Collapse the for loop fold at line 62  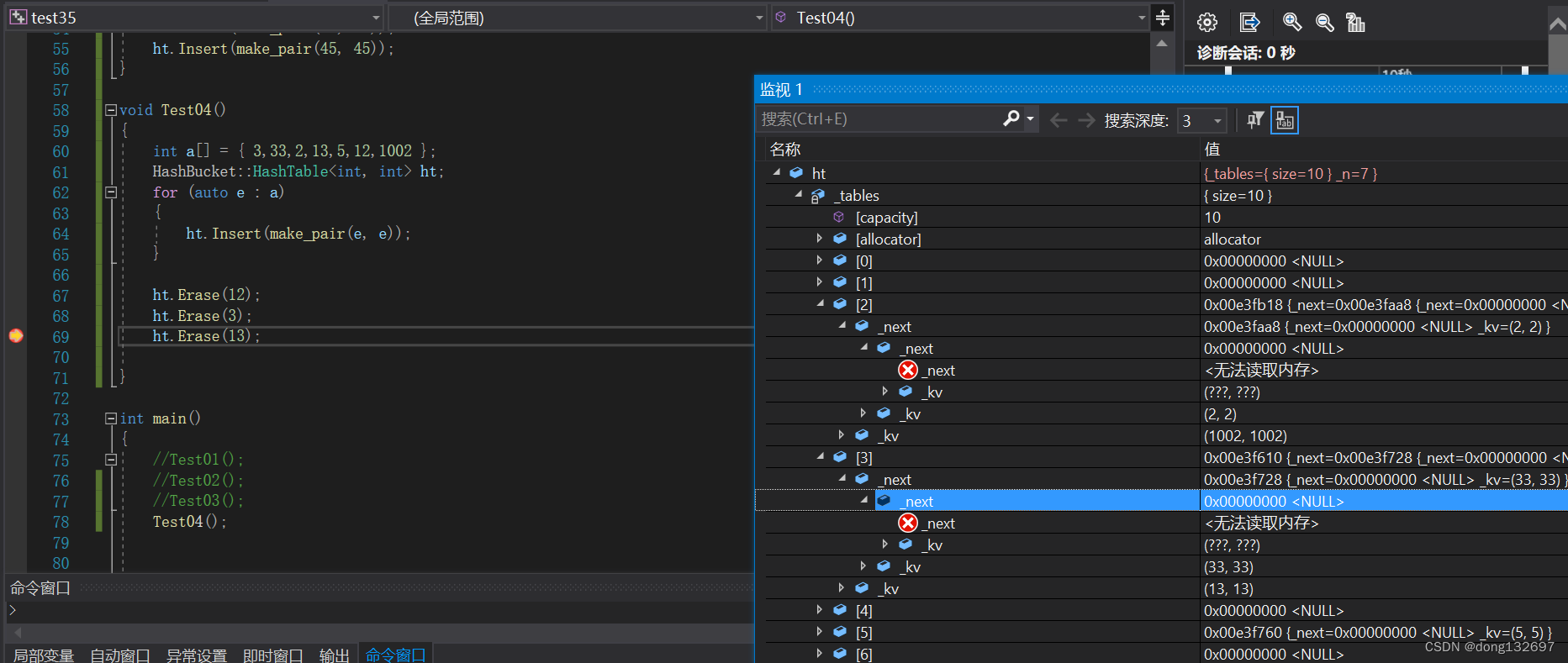[110, 192]
